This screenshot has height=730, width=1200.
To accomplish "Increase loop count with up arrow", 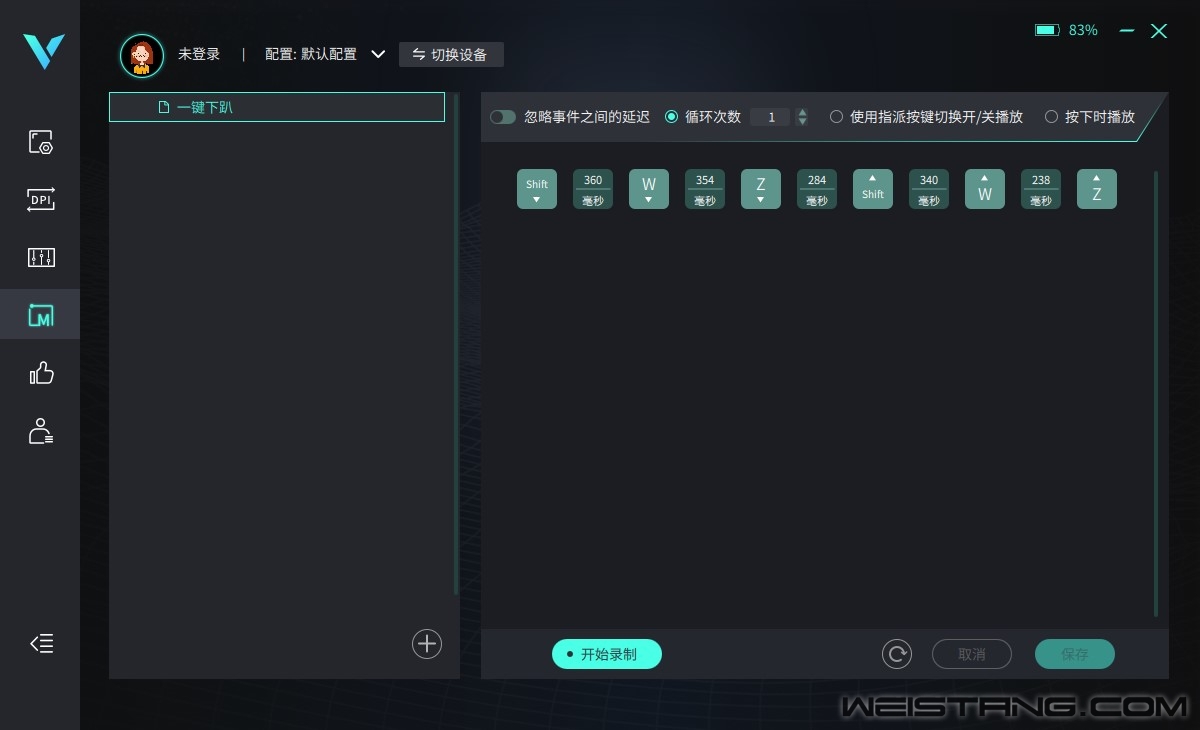I will (802, 112).
